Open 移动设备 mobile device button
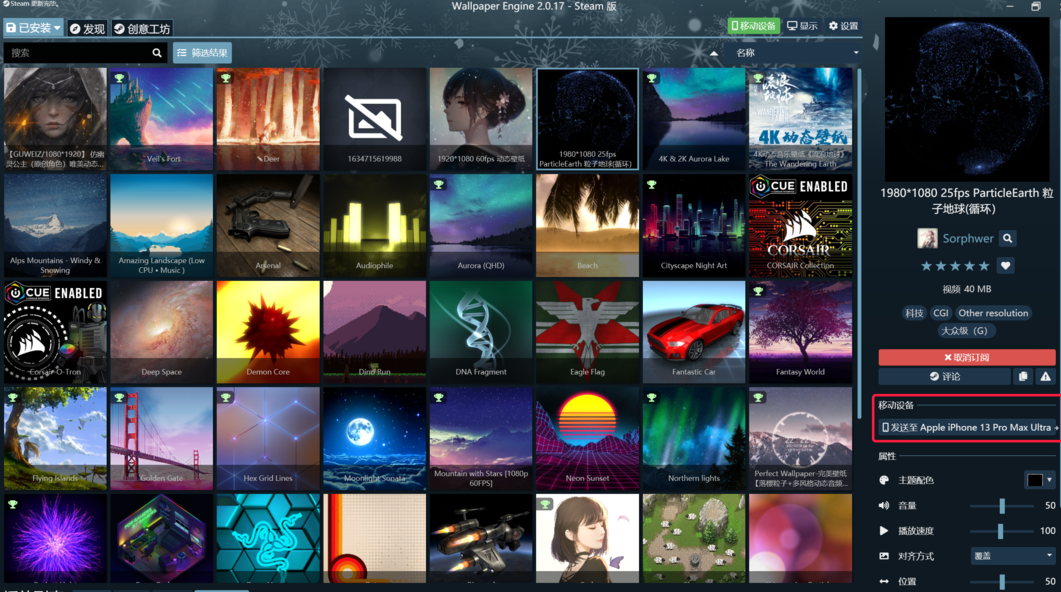Viewport: 1061px width, 592px height. (753, 26)
